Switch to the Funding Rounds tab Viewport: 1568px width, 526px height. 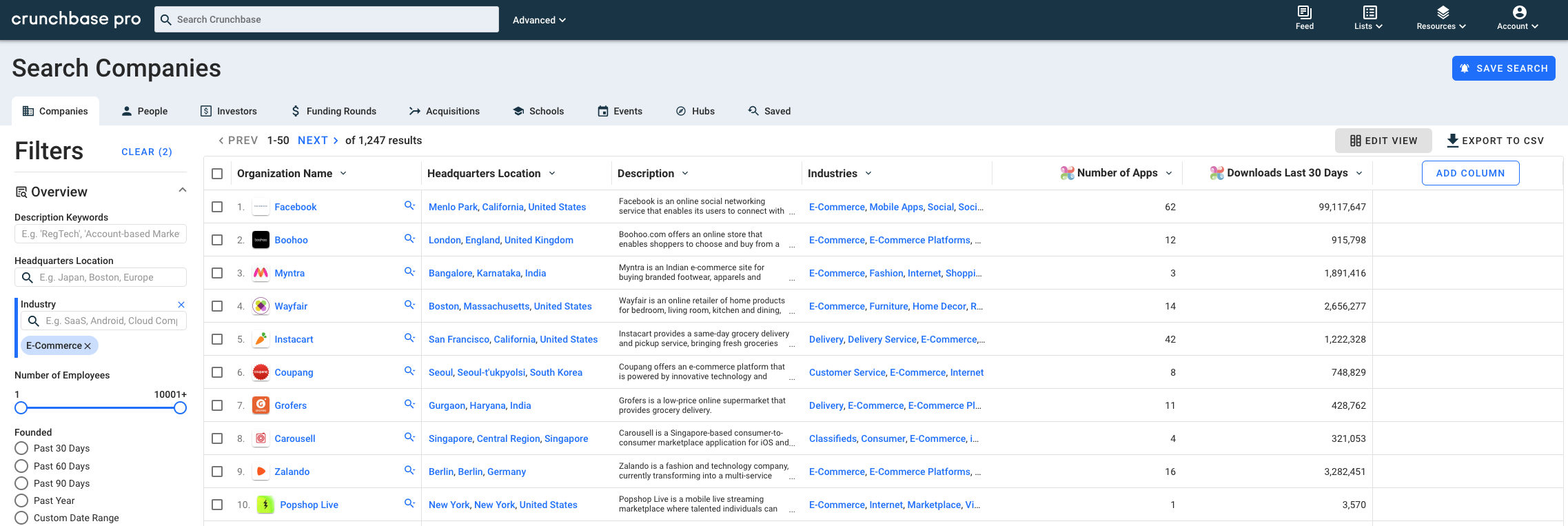[333, 111]
